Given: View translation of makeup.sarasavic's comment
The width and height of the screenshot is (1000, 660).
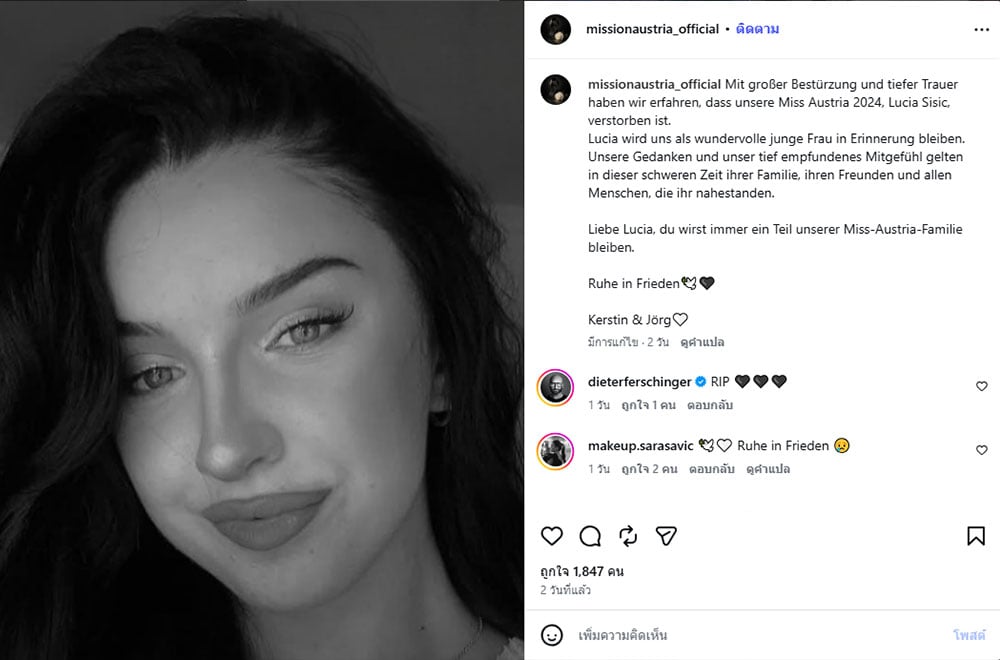Looking at the screenshot, I should click(768, 469).
